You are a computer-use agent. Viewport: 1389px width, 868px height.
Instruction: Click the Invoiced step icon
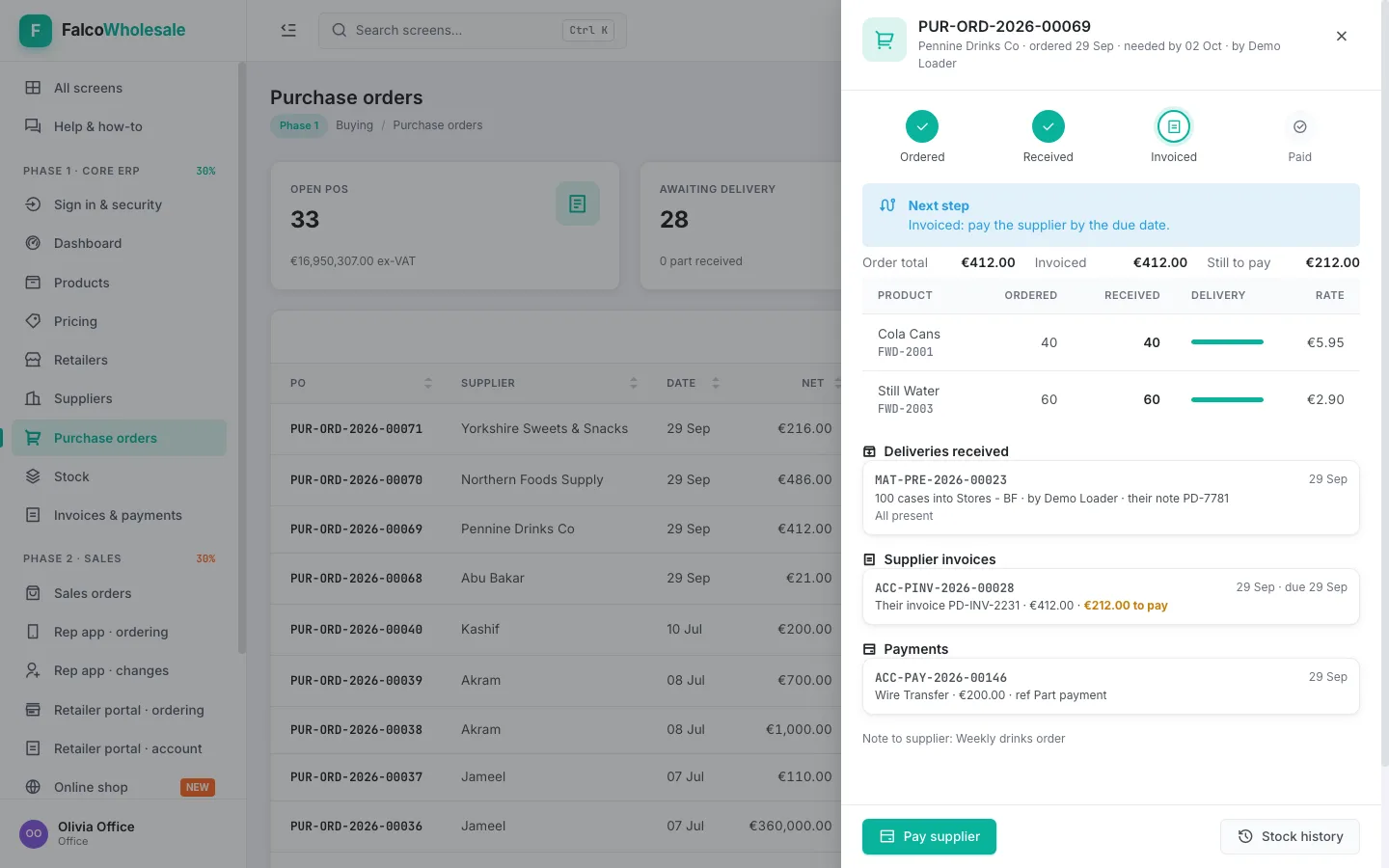pos(1174,126)
